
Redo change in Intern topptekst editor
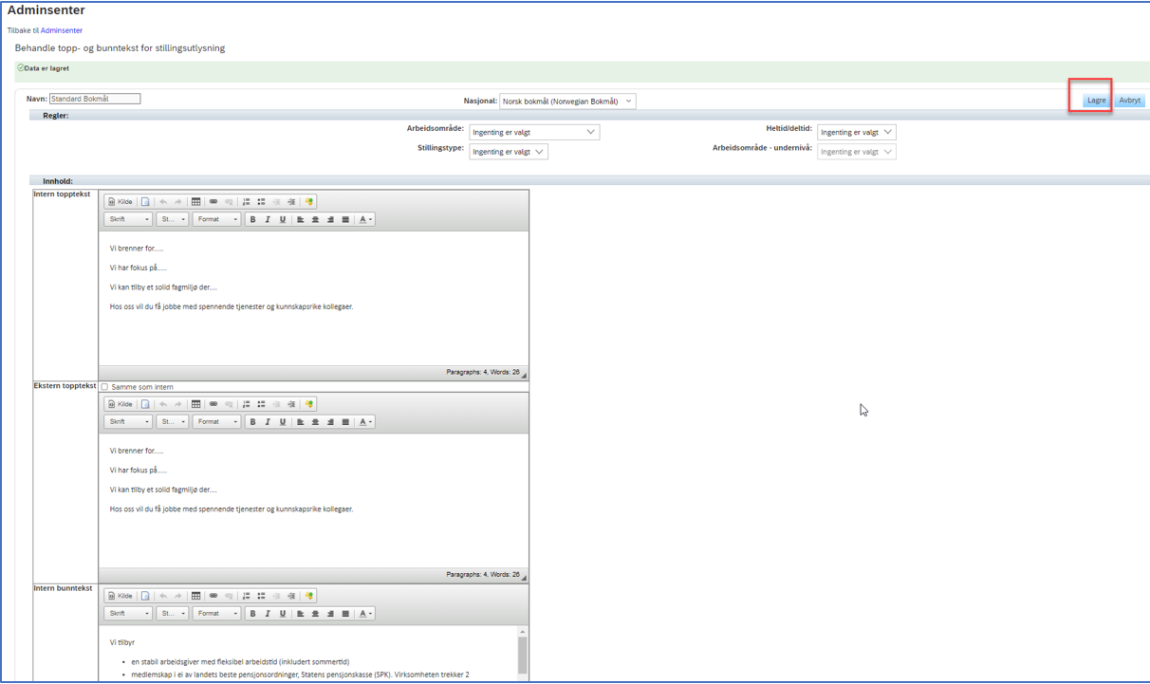pyautogui.click(x=177, y=202)
